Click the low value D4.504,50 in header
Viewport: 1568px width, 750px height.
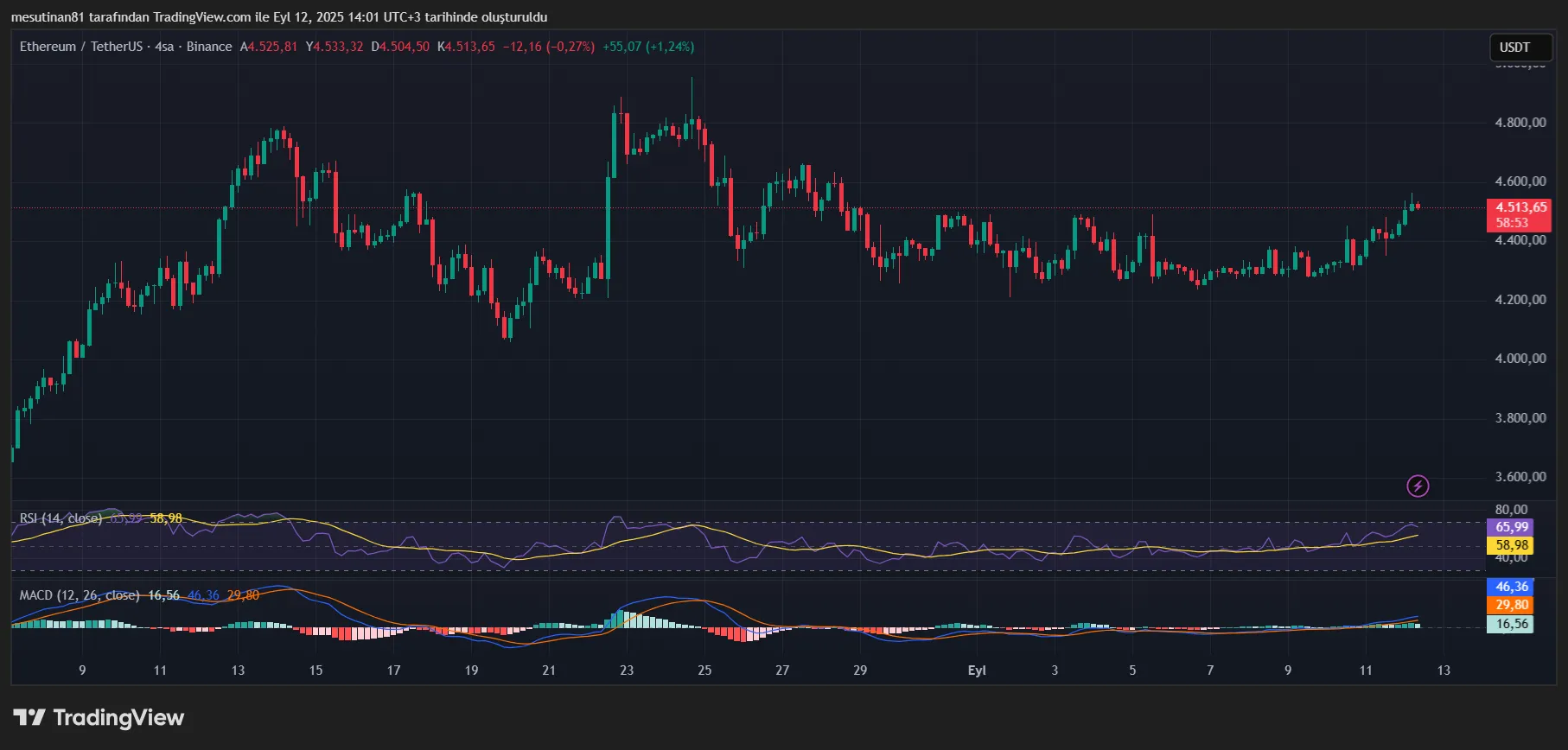pos(400,47)
